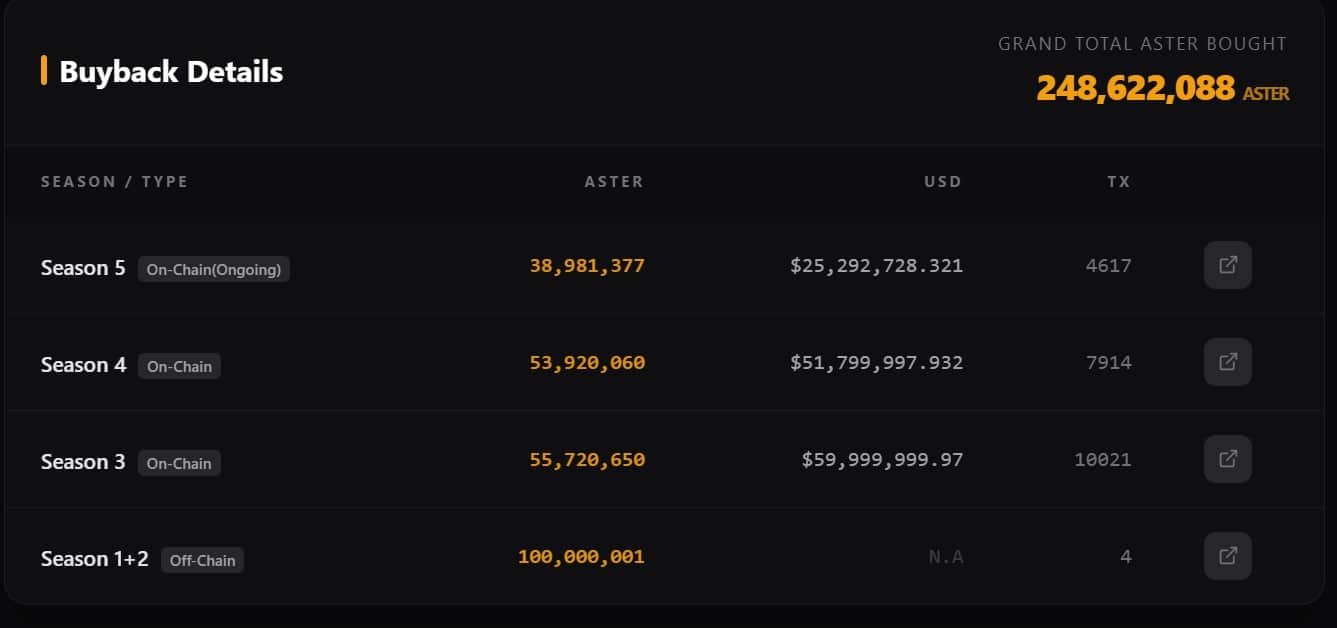Click the USD column header

coord(942,182)
